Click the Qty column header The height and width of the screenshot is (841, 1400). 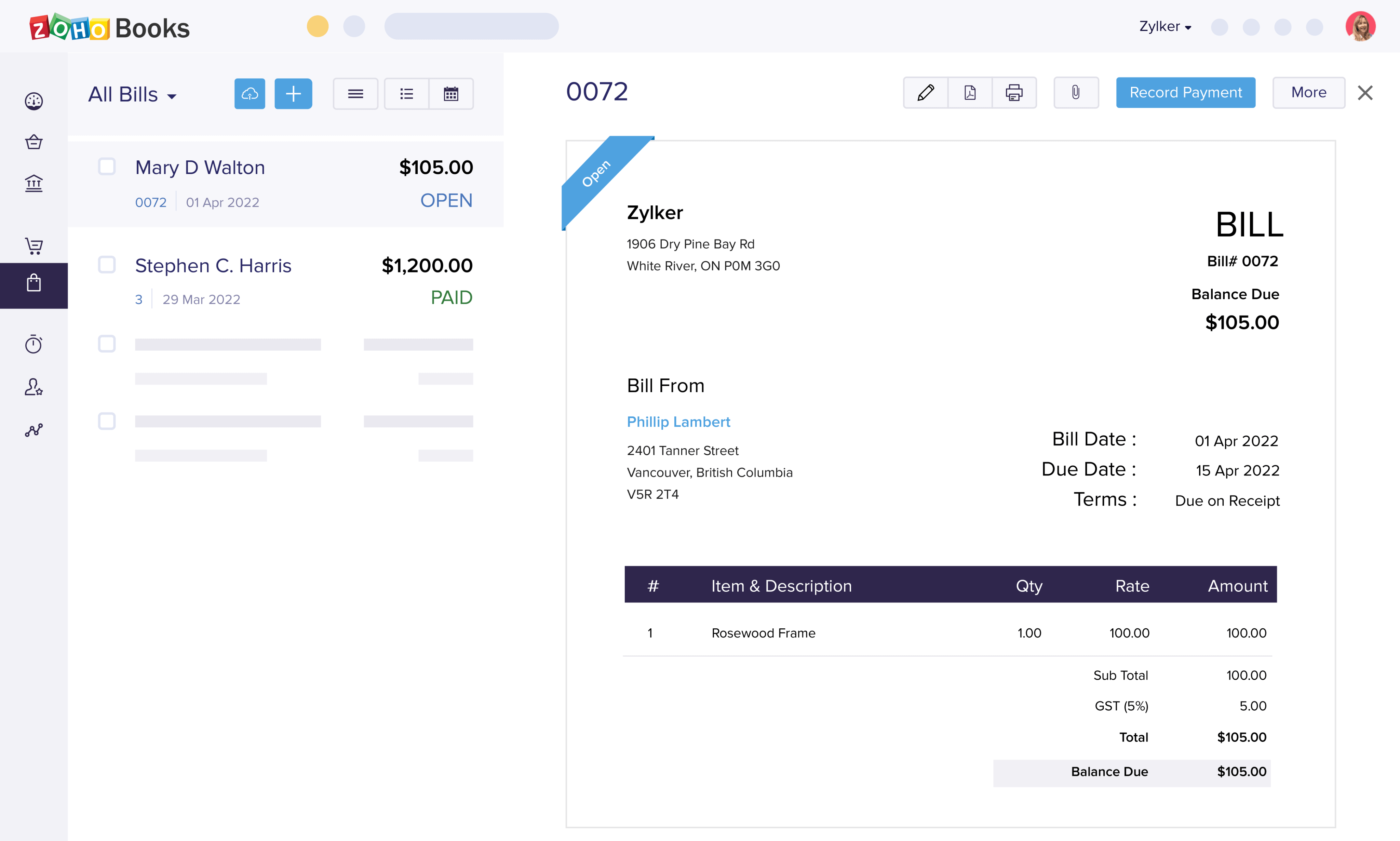click(1029, 586)
